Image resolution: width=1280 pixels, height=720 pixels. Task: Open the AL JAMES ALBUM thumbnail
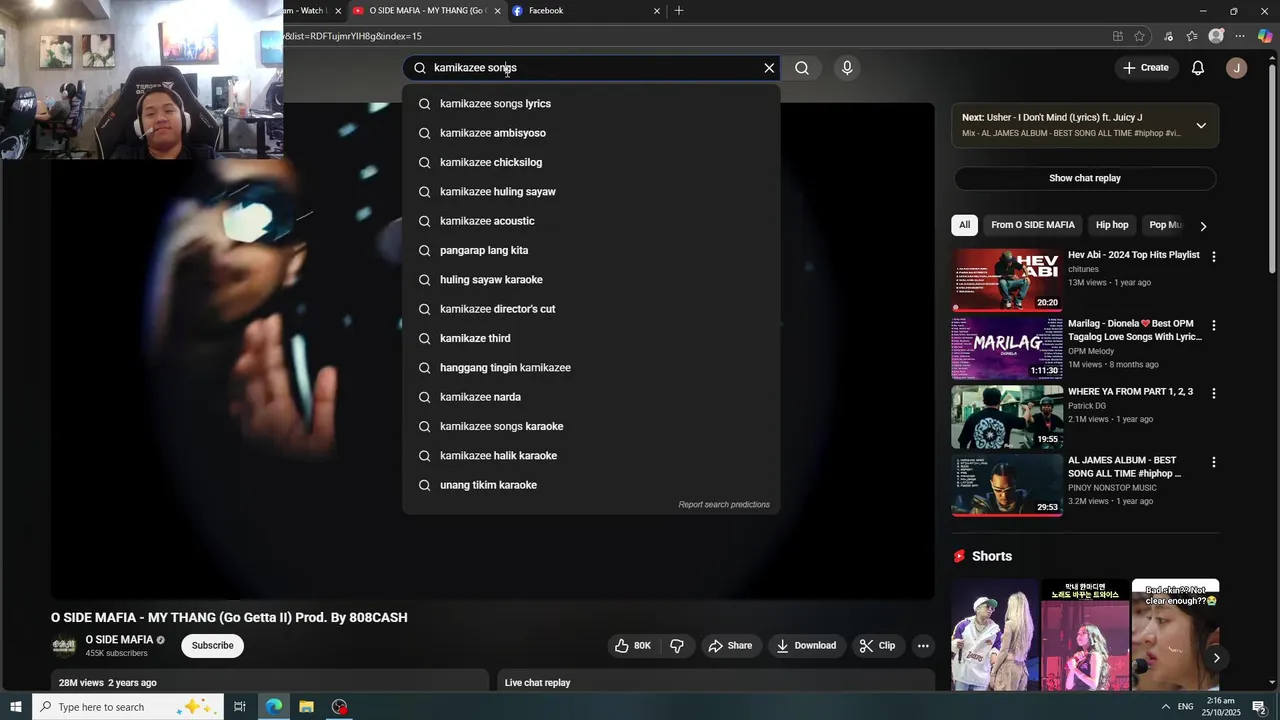[x=1007, y=485]
